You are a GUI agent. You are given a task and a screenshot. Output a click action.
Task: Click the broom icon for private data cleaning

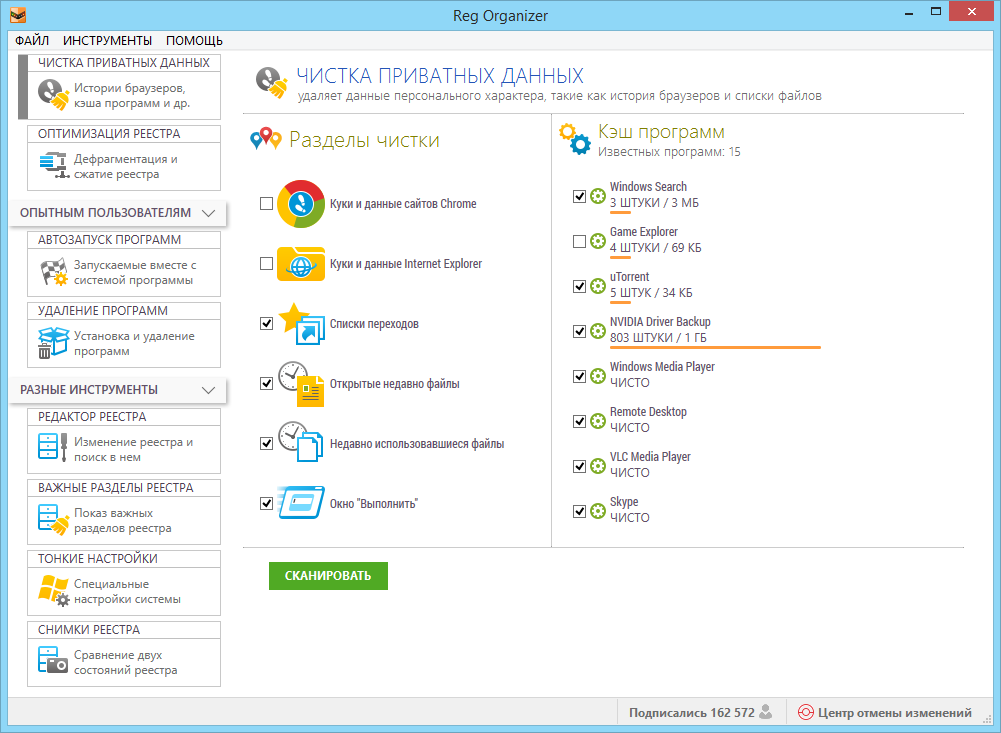point(53,94)
